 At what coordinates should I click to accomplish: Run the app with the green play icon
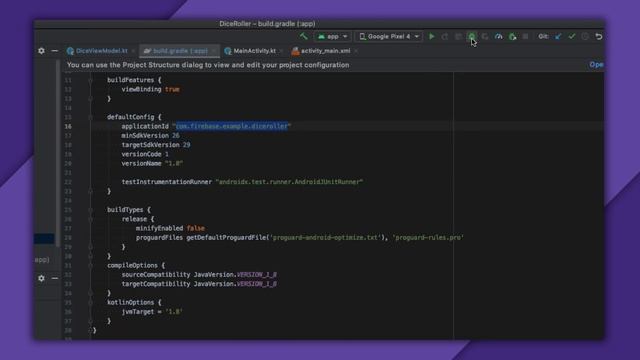click(431, 36)
